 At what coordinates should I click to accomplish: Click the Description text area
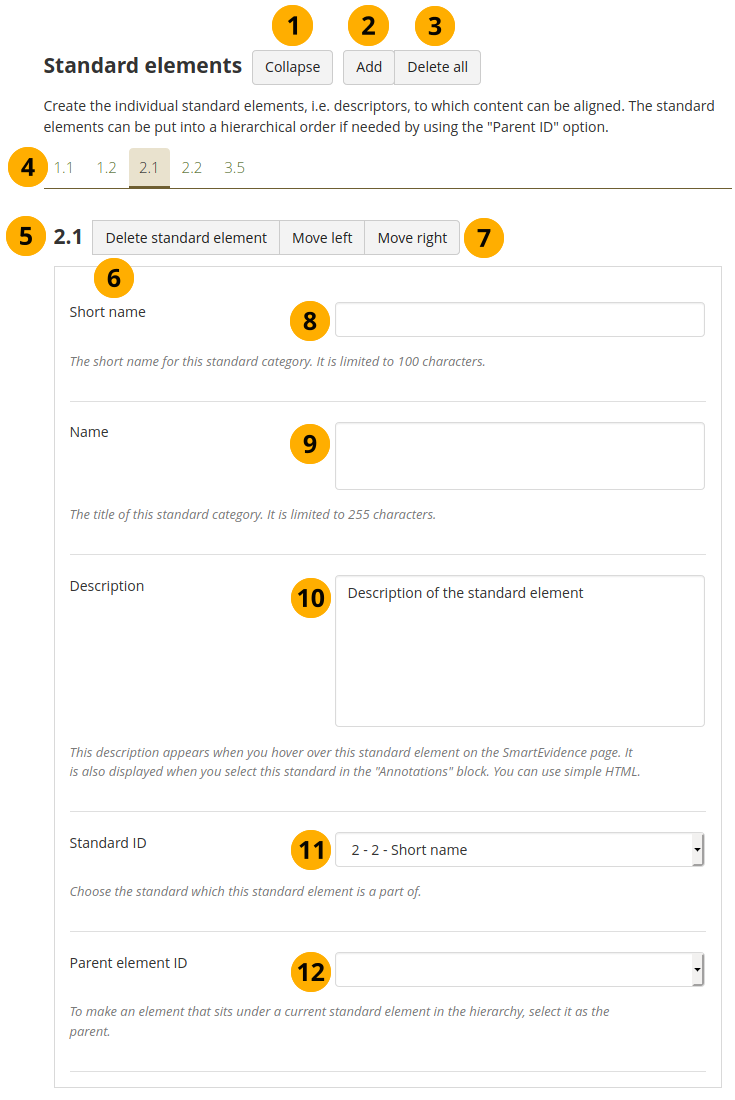point(519,650)
